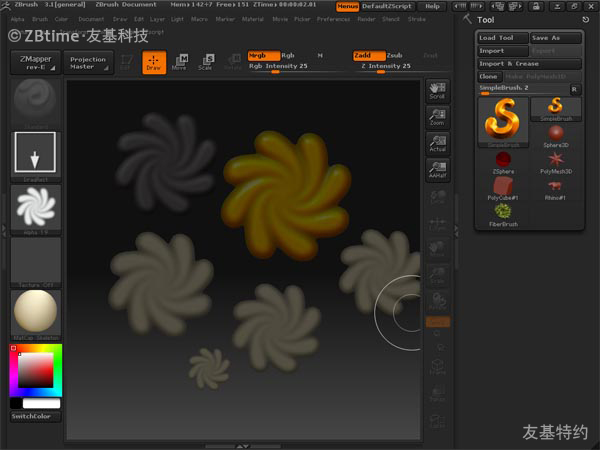
Task: Open the Alpha 19 swirl alpha popup
Action: coord(36,209)
